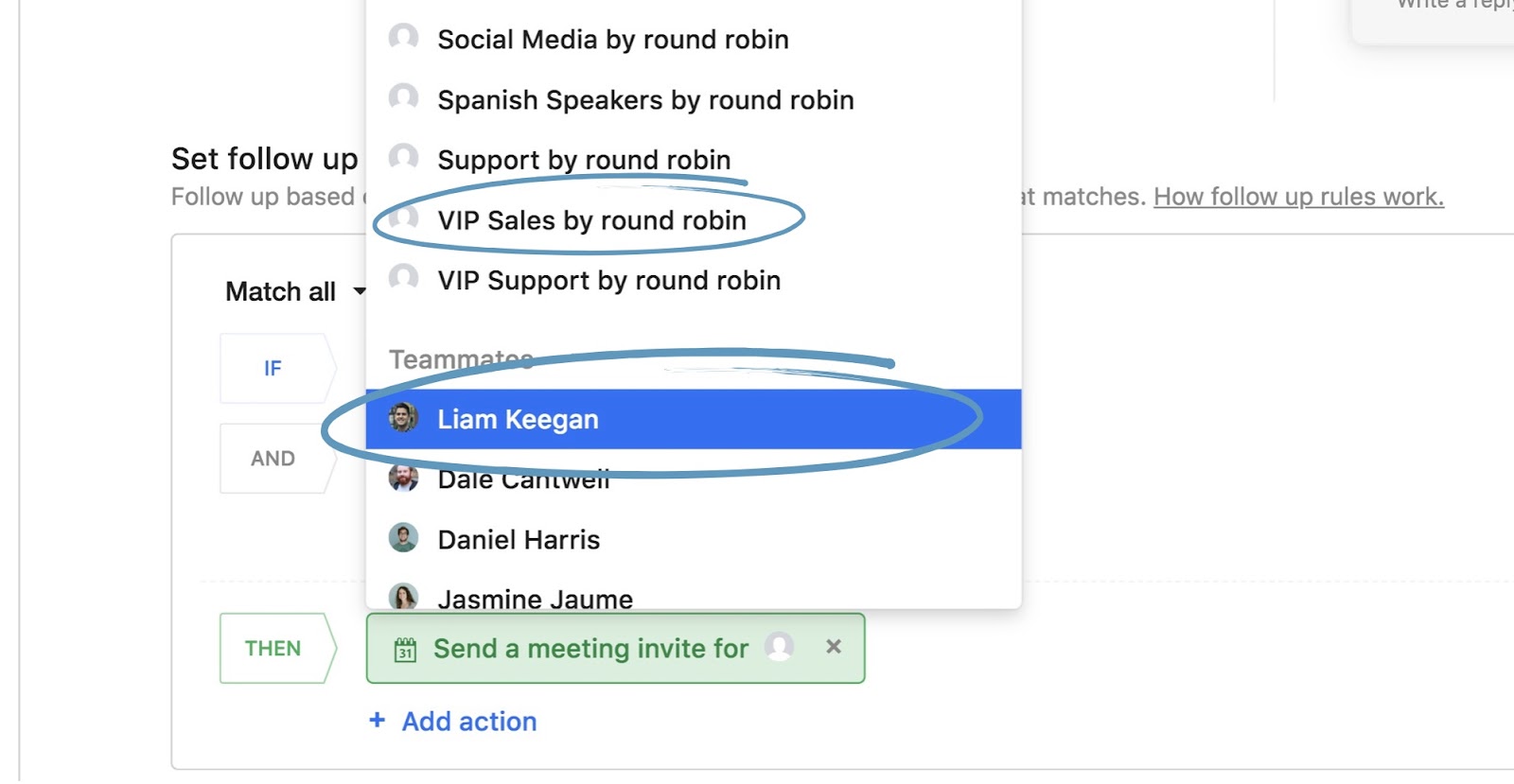Open the Match all dropdown

(x=294, y=291)
